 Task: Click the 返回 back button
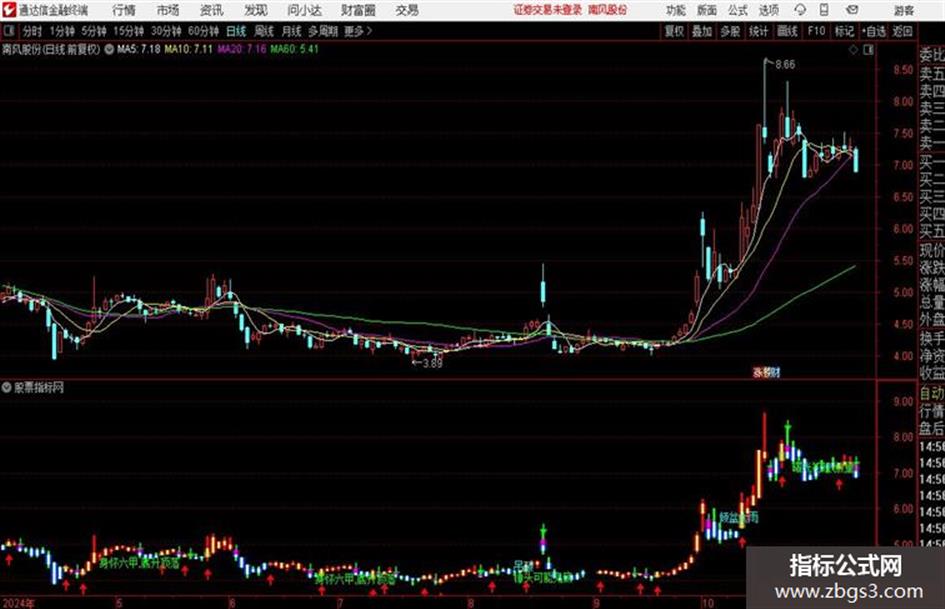click(902, 31)
